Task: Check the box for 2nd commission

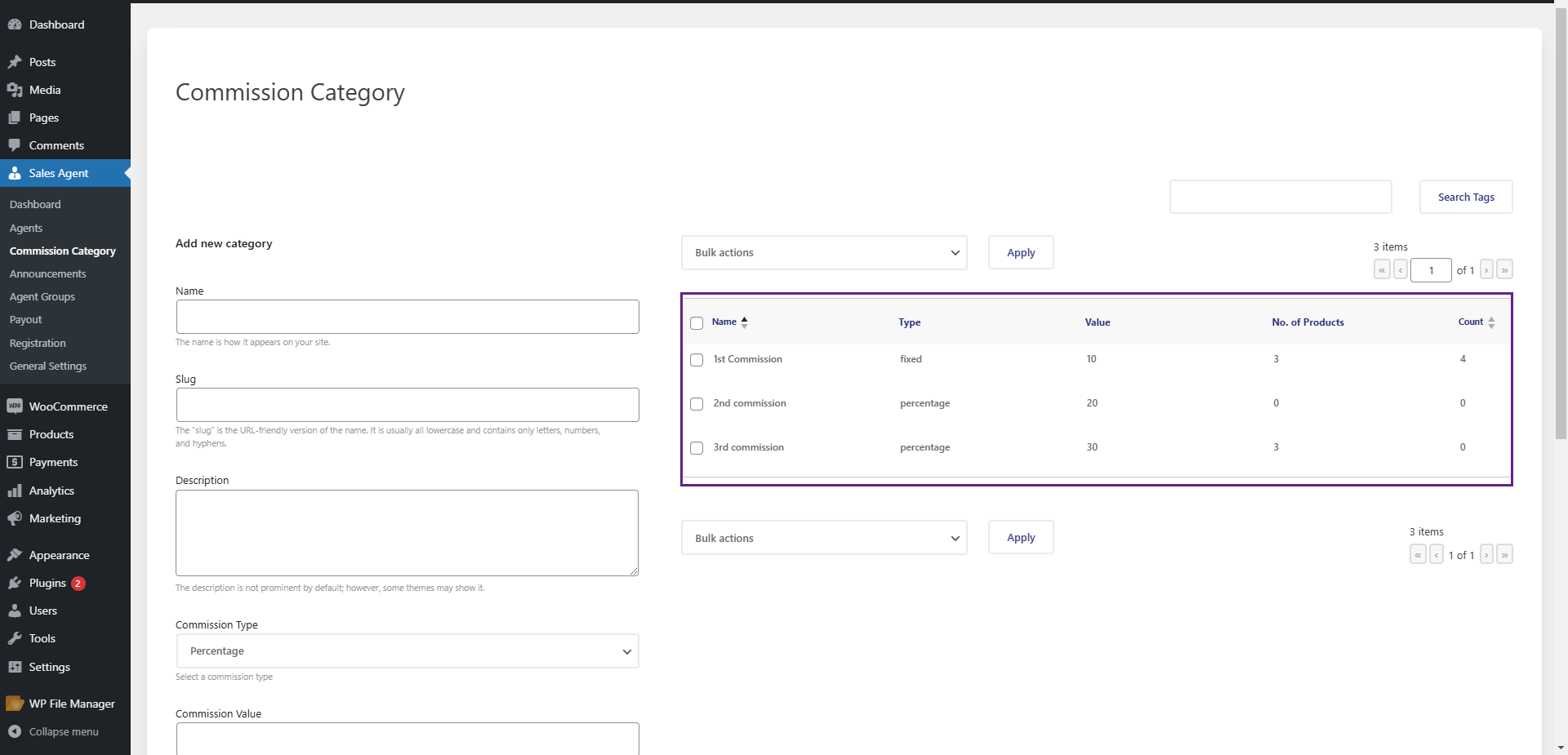Action: (x=697, y=404)
